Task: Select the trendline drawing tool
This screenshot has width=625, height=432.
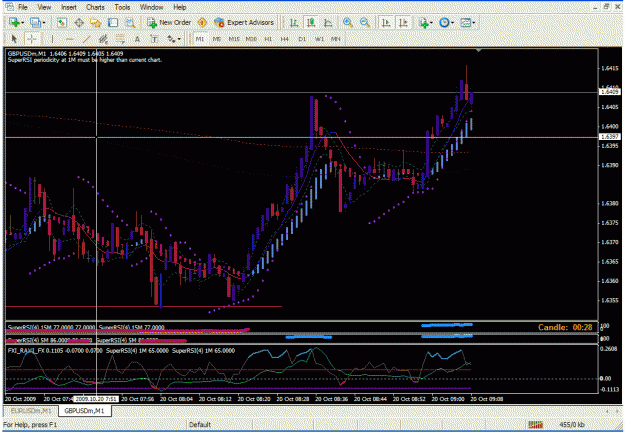Action: click(86, 39)
